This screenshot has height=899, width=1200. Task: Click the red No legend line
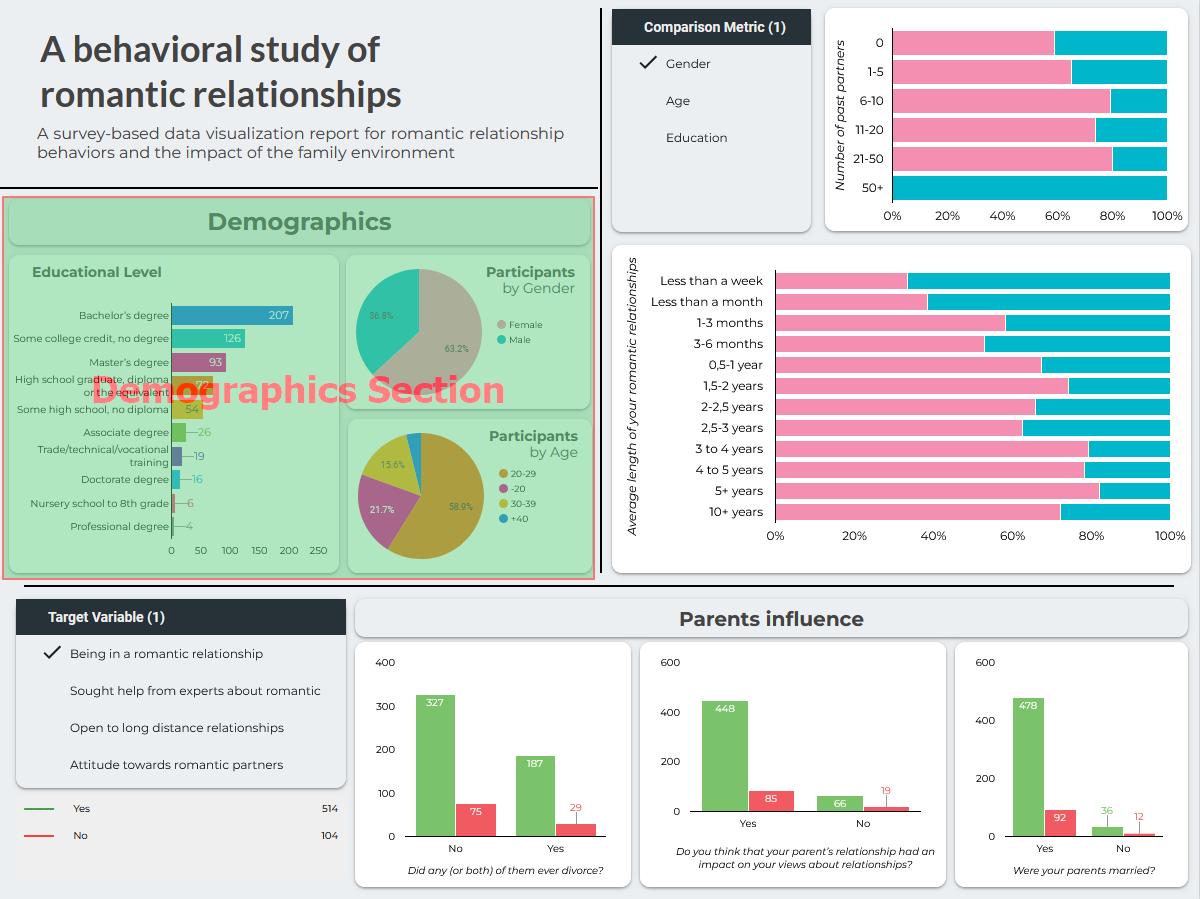click(x=39, y=836)
